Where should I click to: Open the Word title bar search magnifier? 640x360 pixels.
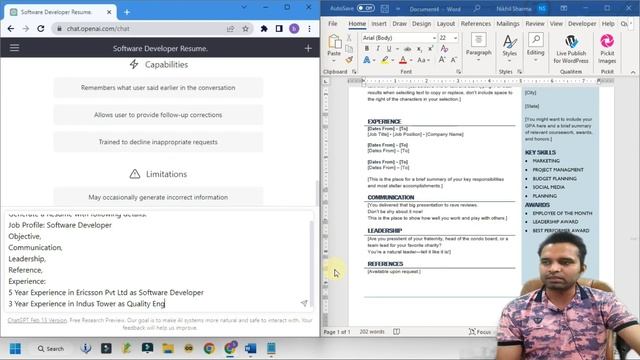click(476, 8)
